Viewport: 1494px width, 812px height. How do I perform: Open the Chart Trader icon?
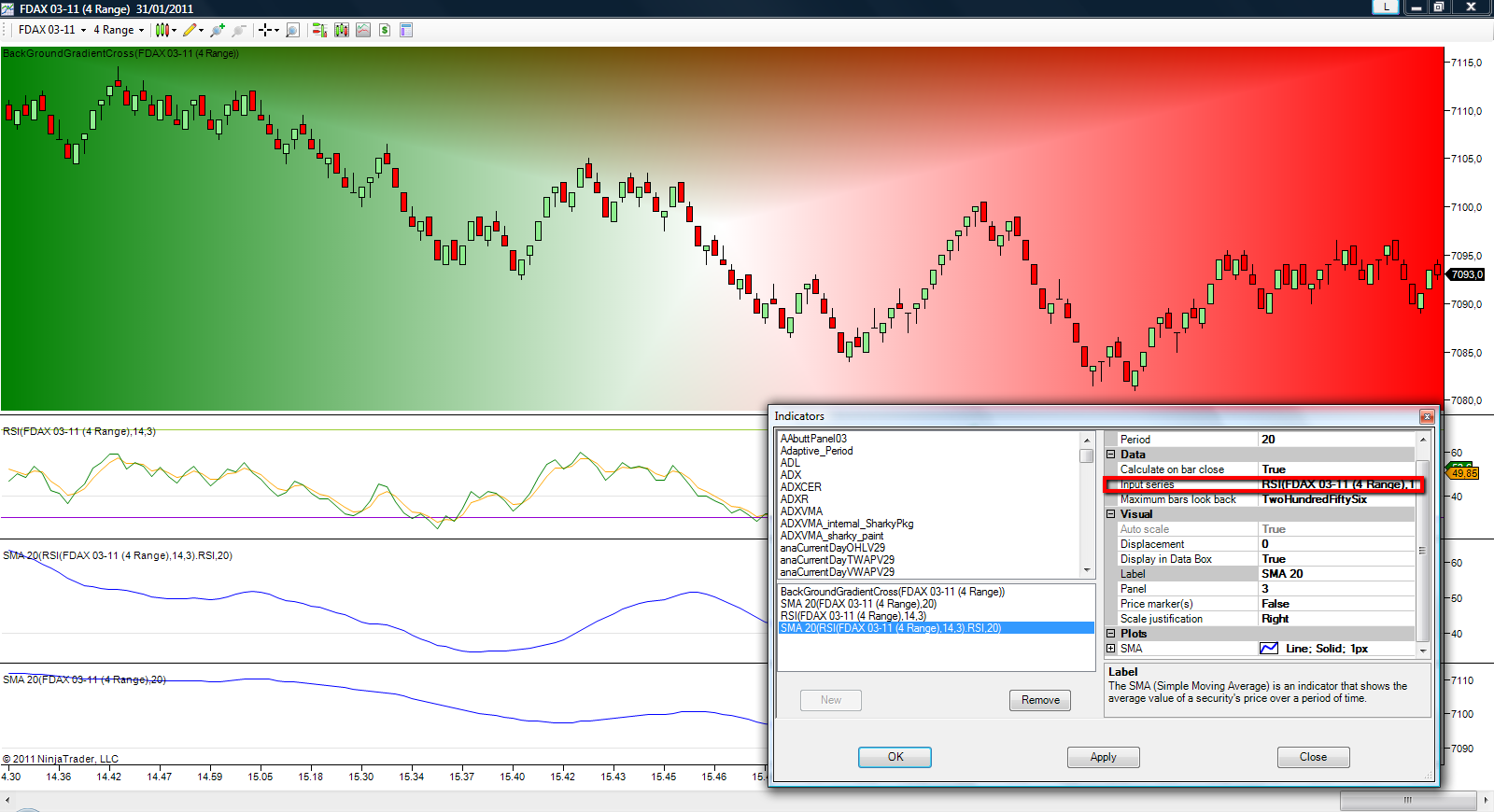(319, 30)
